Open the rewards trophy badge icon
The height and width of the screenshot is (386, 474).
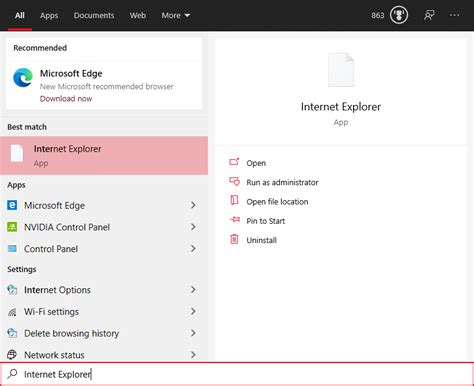point(399,15)
